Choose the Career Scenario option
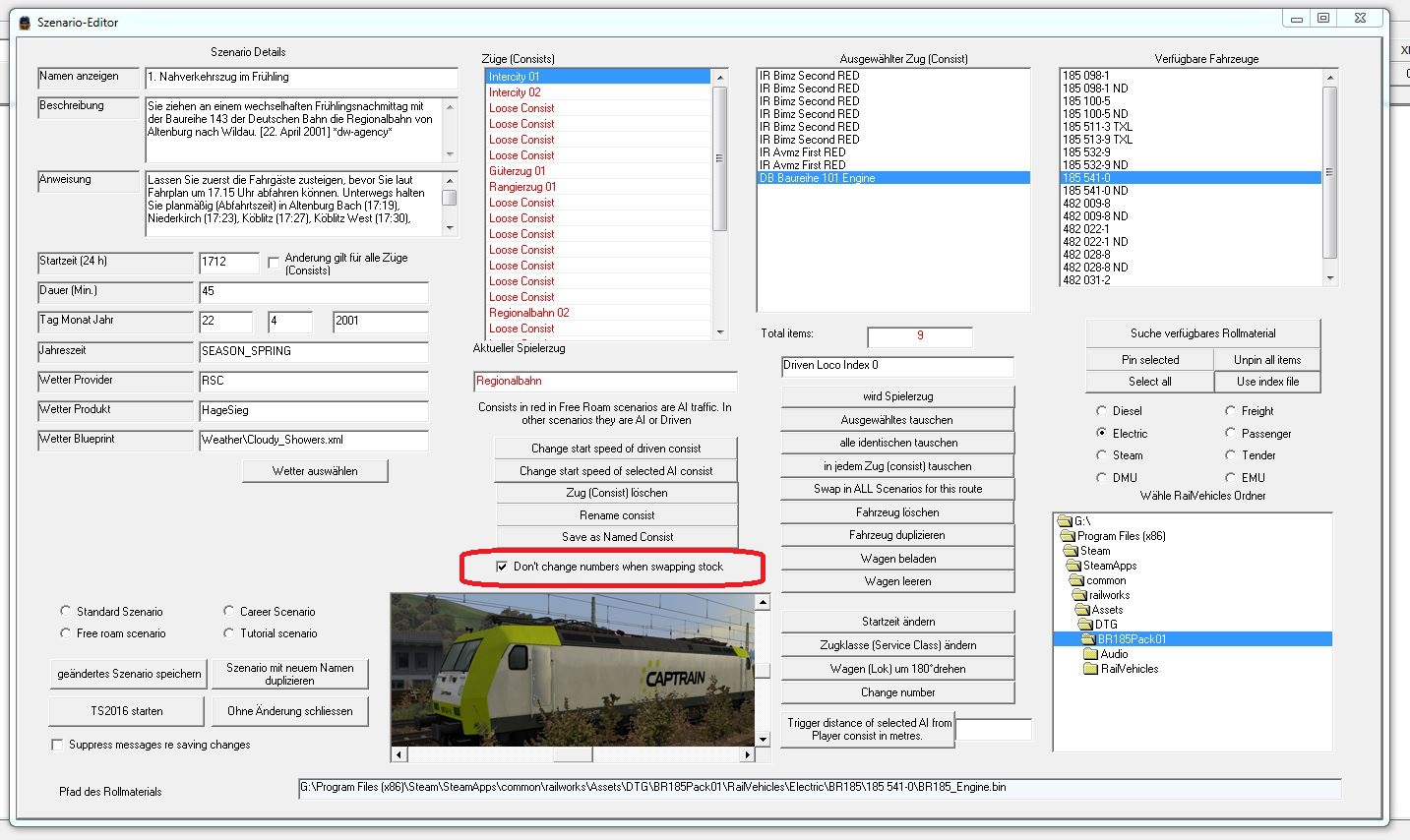Image resolution: width=1410 pixels, height=840 pixels. 229,612
